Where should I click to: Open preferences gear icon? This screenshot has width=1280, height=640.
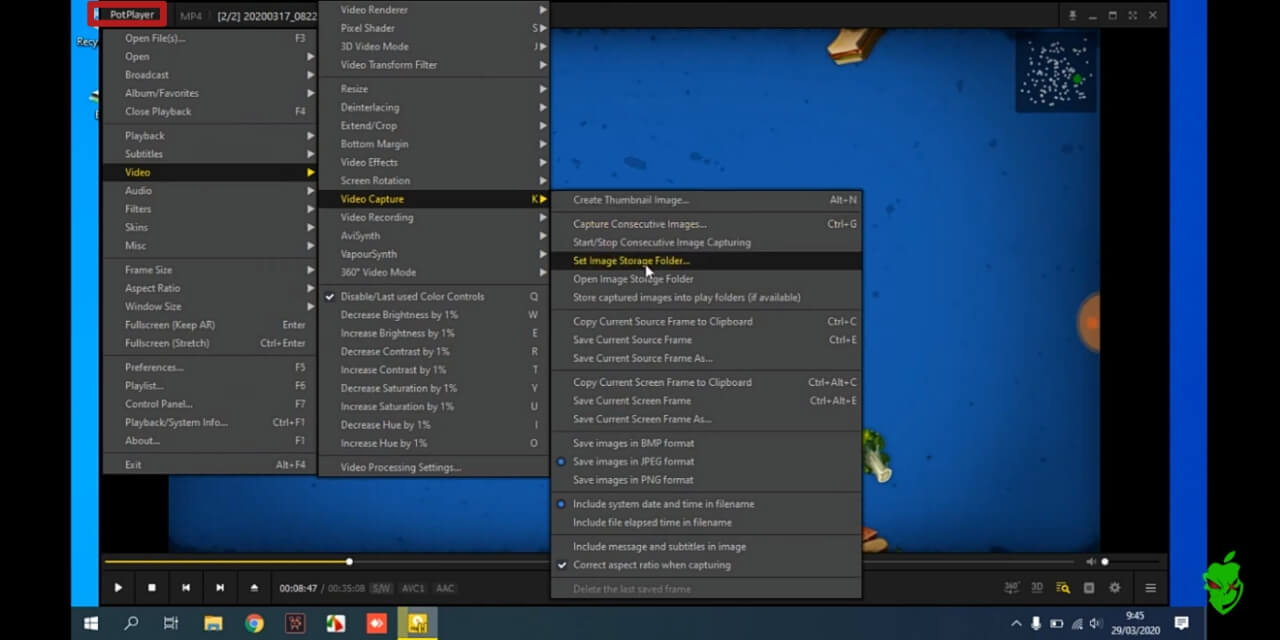coord(1115,588)
